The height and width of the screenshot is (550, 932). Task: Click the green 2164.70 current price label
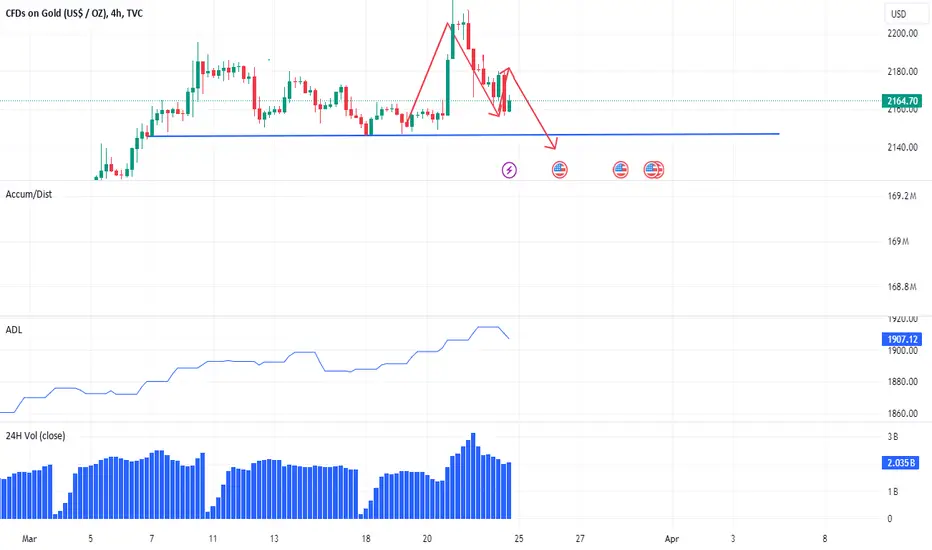coord(902,101)
